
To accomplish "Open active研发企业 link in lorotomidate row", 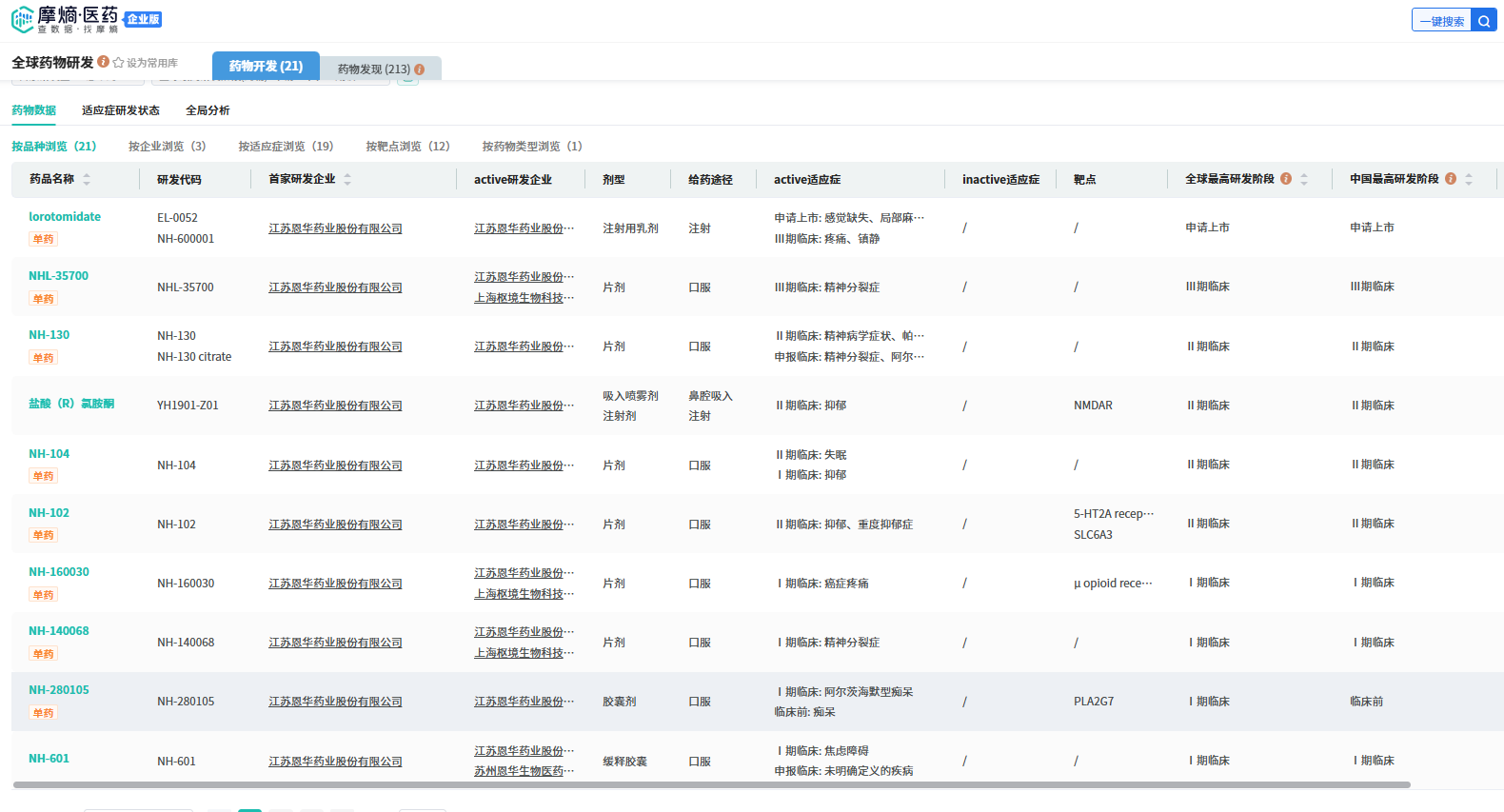I will point(524,228).
